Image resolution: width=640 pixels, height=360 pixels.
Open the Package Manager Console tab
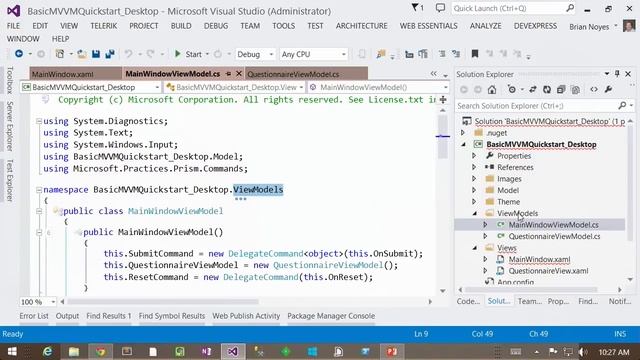click(331, 316)
